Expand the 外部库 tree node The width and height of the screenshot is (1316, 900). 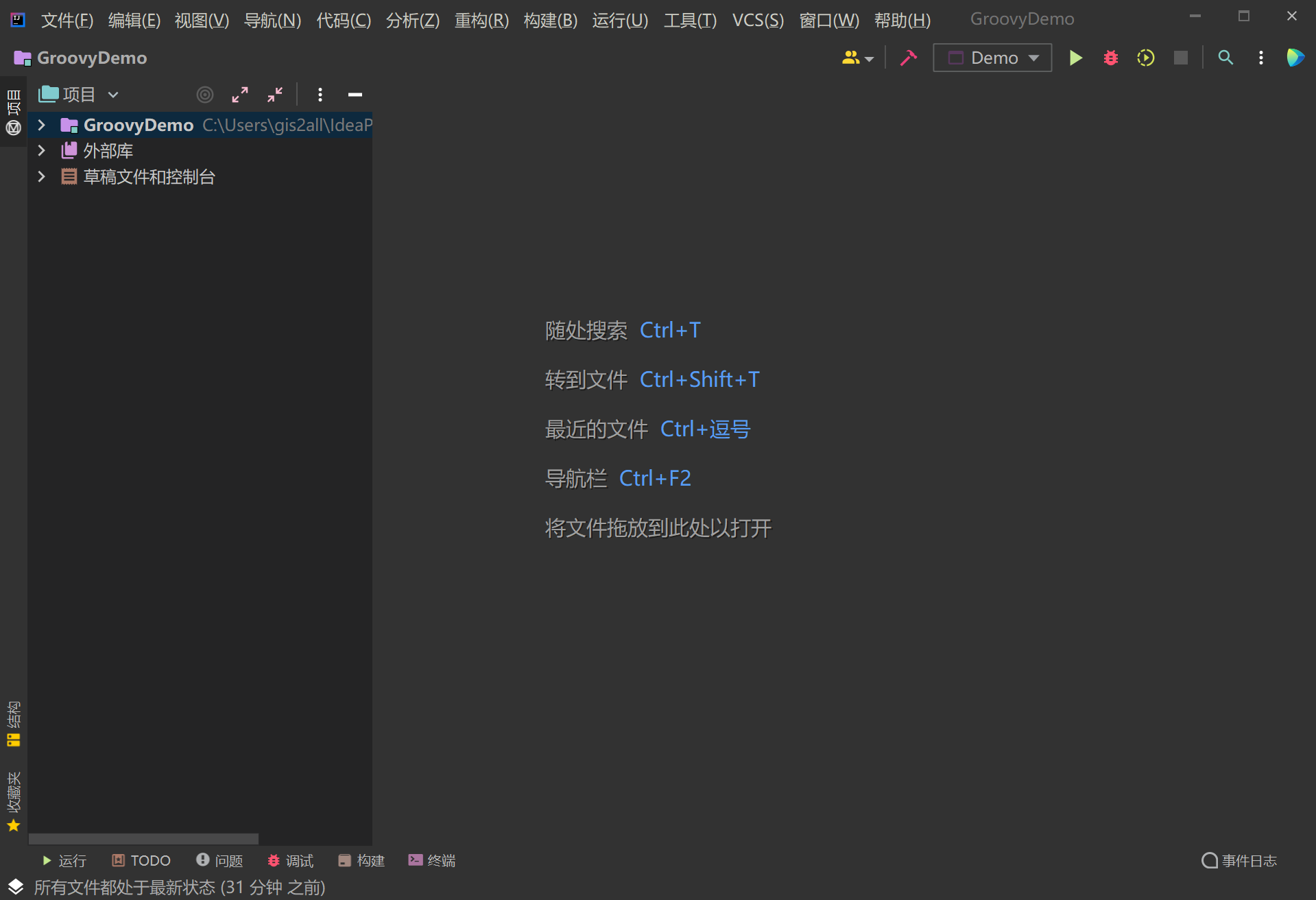pyautogui.click(x=41, y=151)
